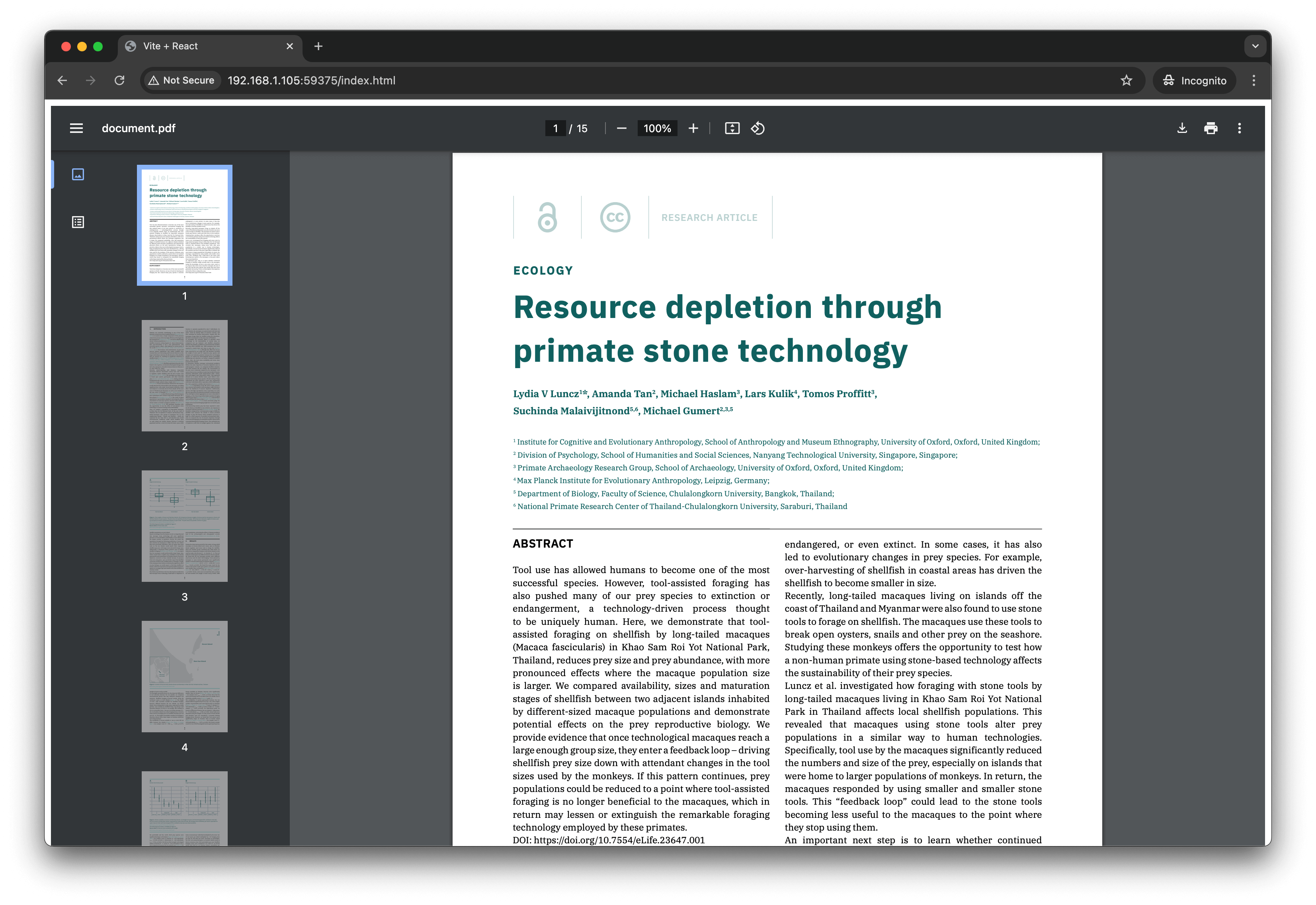Viewport: 1316px width, 905px height.
Task: Open the DOI link in the abstract
Action: point(619,840)
